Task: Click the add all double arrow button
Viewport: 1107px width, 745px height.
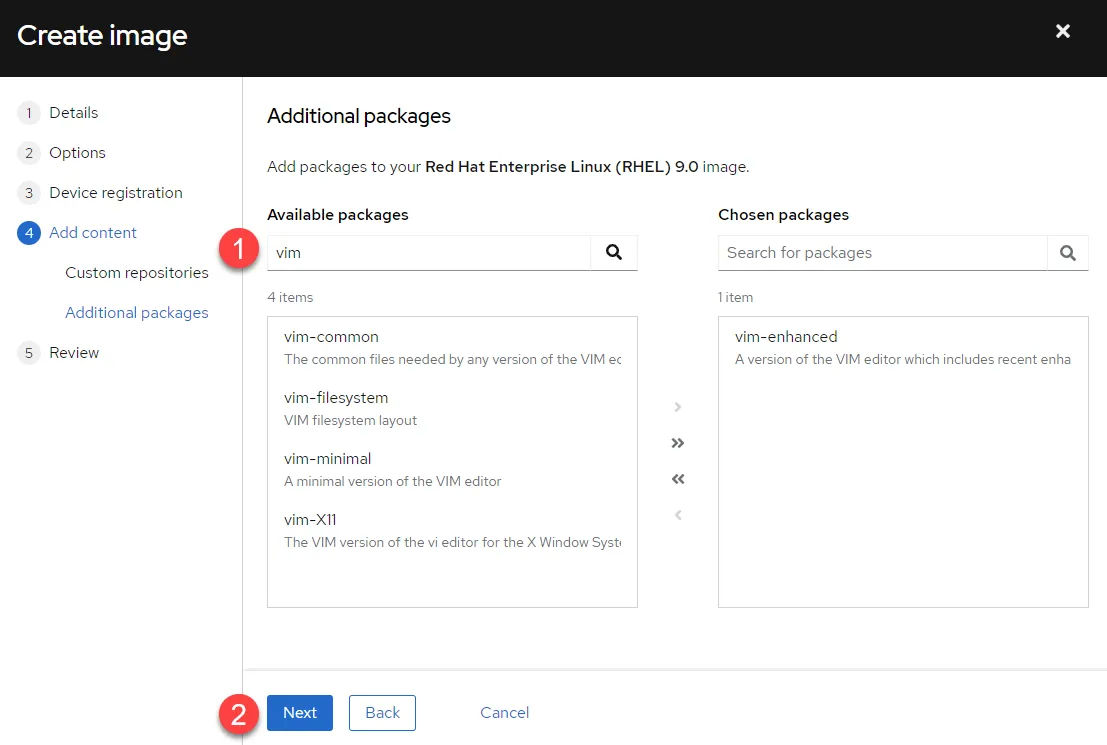Action: pos(678,443)
